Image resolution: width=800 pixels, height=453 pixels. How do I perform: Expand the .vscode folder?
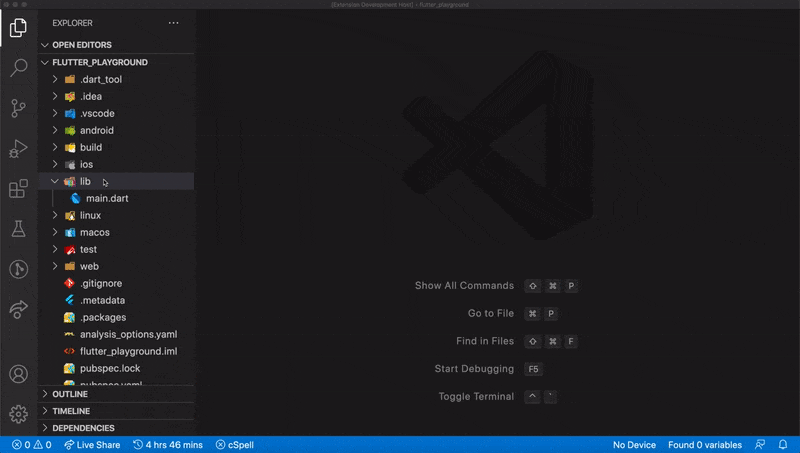coord(116,113)
